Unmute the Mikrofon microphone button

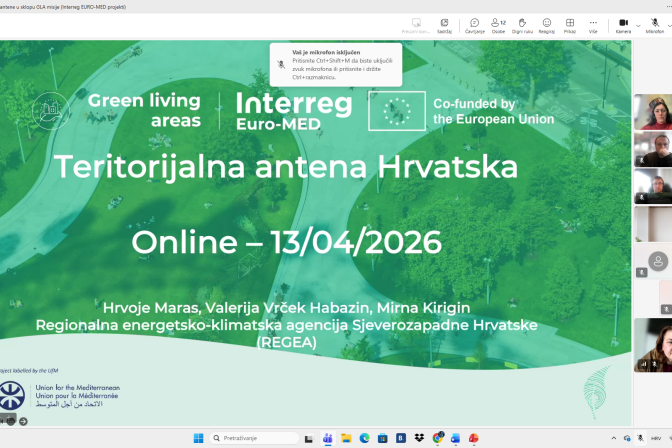tap(654, 26)
